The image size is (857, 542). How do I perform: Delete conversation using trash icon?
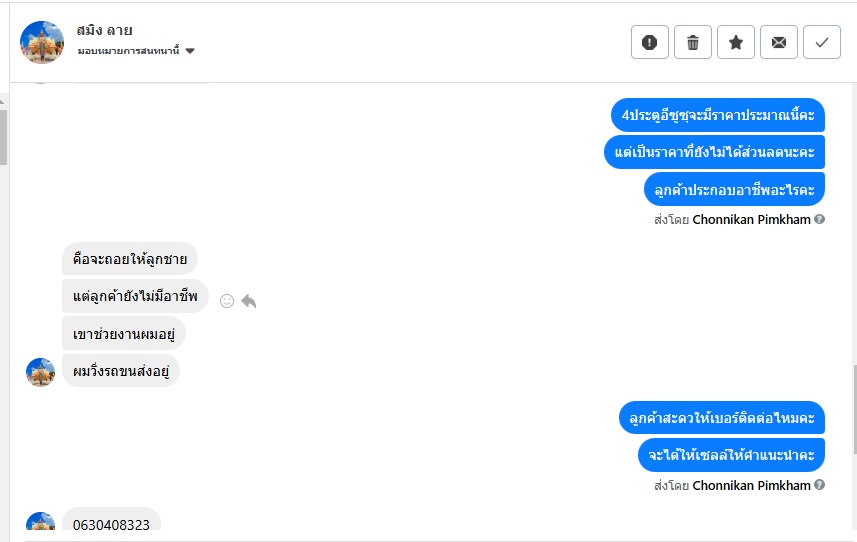pos(693,43)
